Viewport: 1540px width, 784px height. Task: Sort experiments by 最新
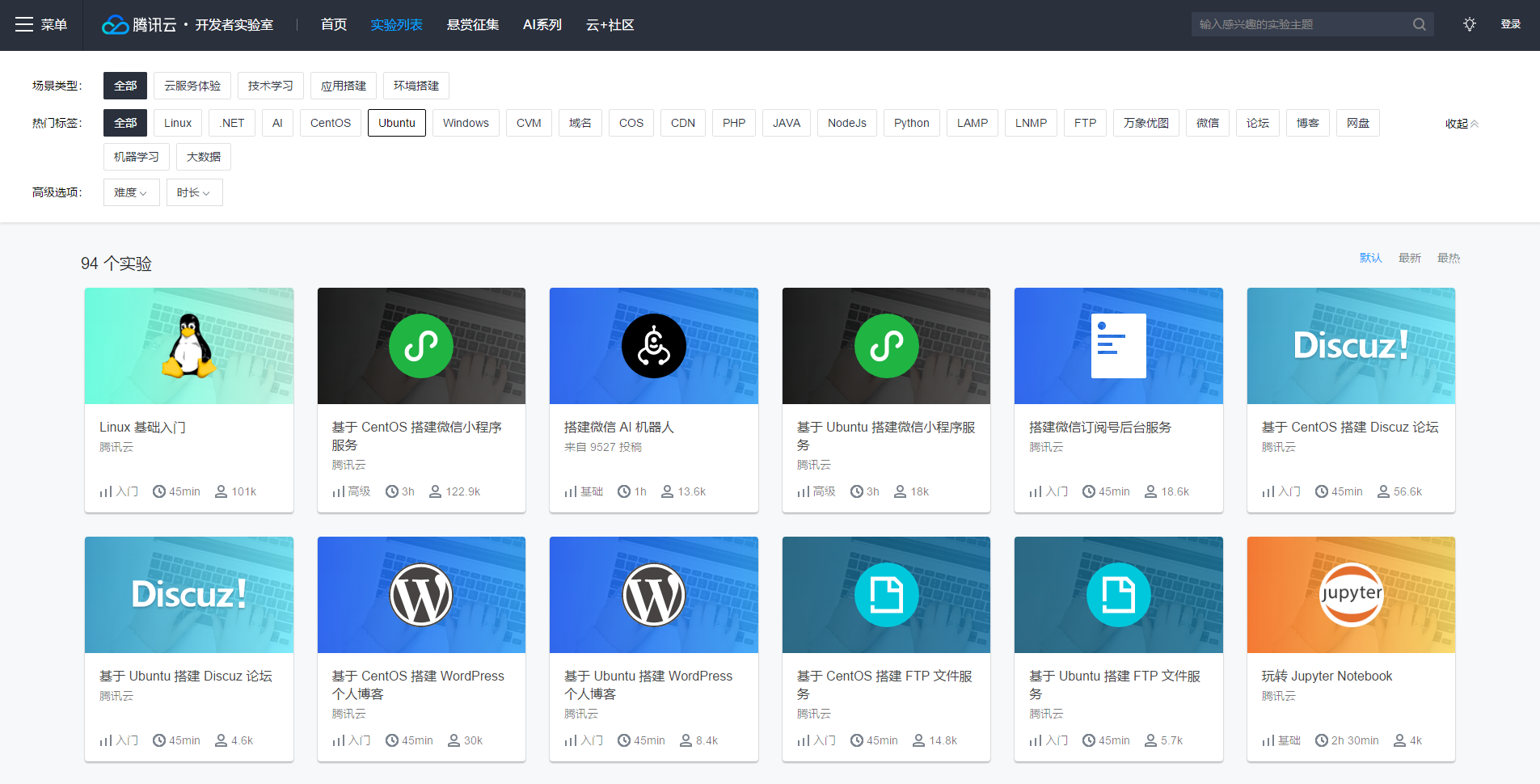pyautogui.click(x=1410, y=258)
